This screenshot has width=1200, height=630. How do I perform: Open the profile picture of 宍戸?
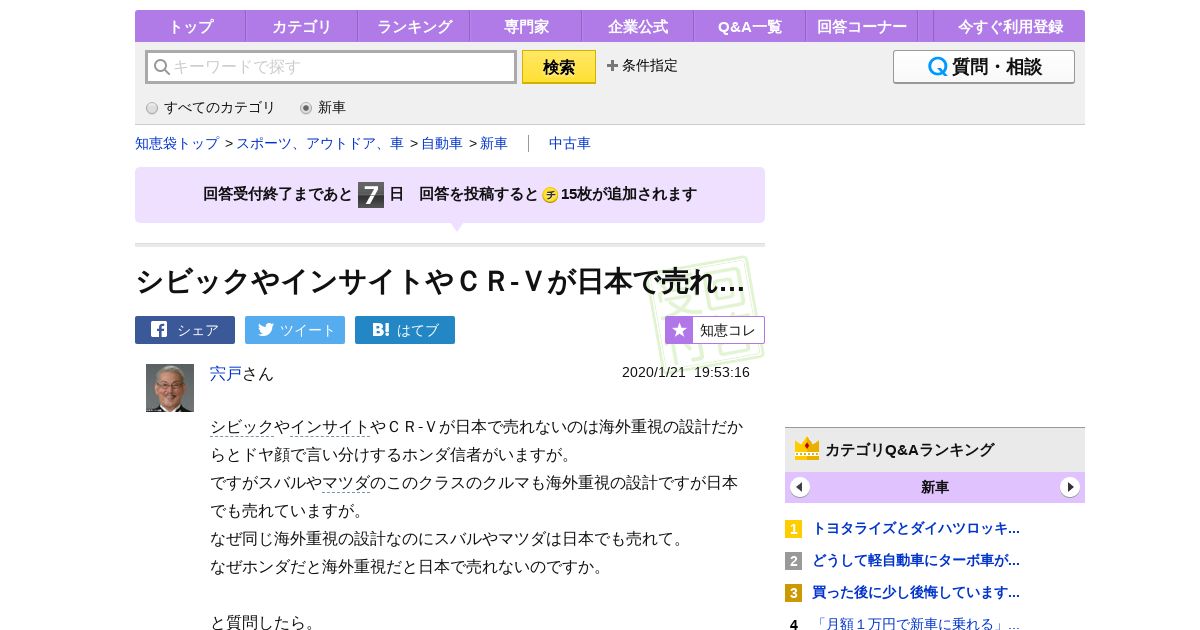click(x=170, y=388)
